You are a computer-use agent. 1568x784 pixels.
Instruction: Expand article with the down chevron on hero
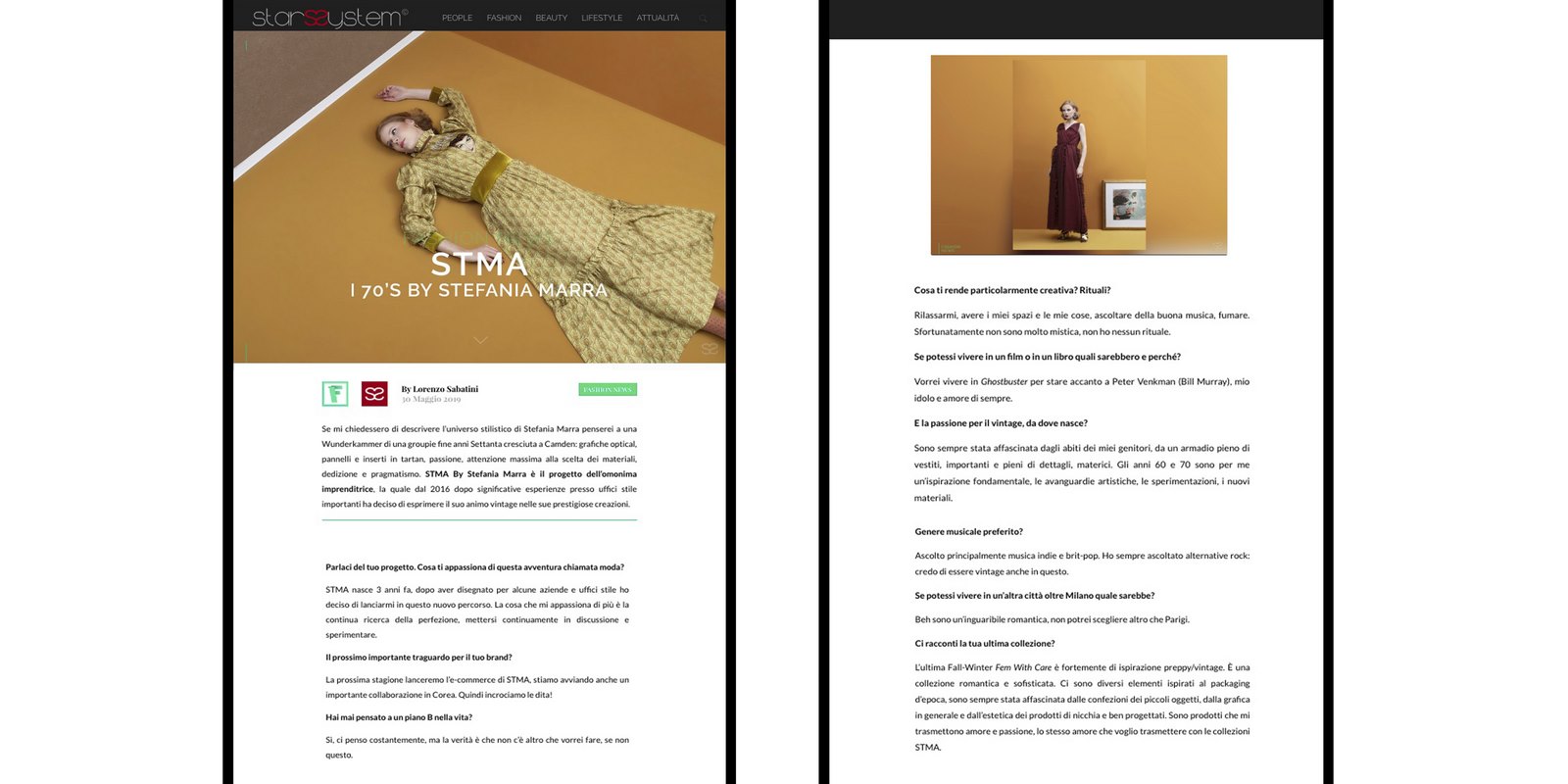click(x=480, y=340)
